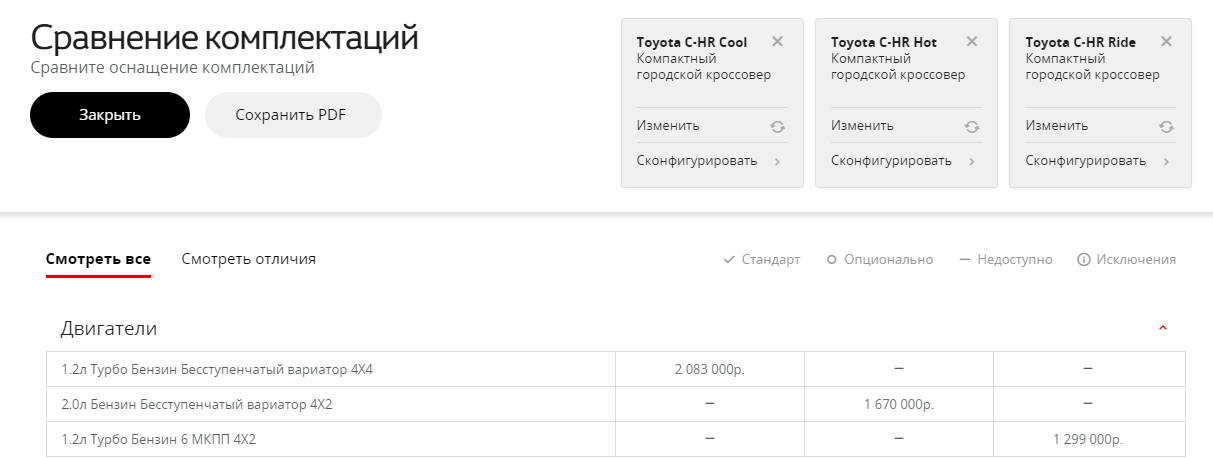Switch to Смотреть отличия tab
The width and height of the screenshot is (1213, 459).
(x=249, y=259)
